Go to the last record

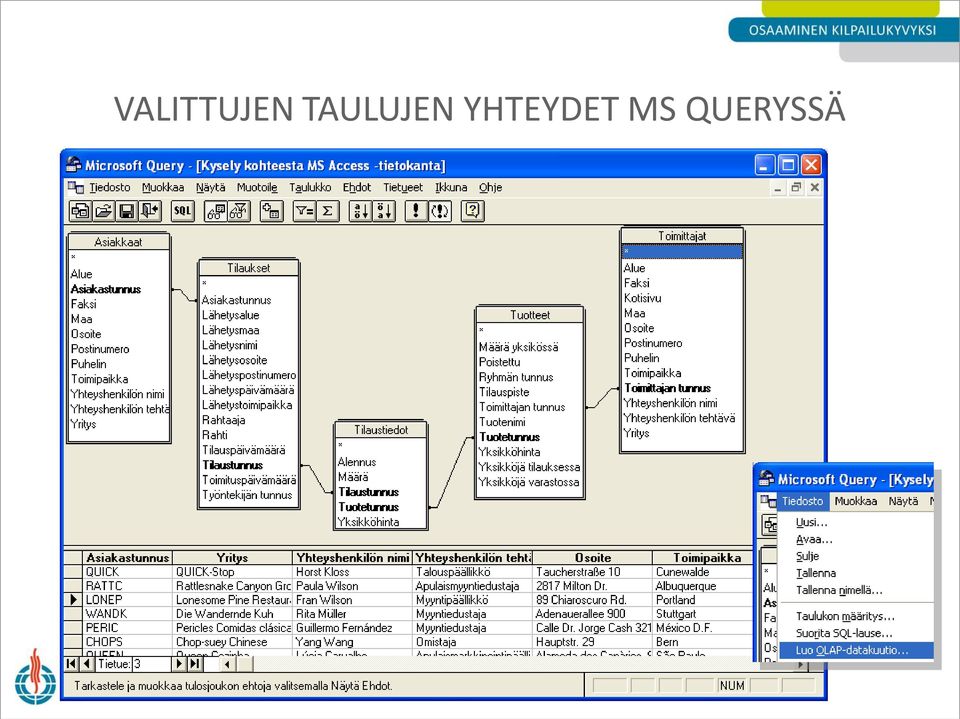pyautogui.click(x=195, y=664)
